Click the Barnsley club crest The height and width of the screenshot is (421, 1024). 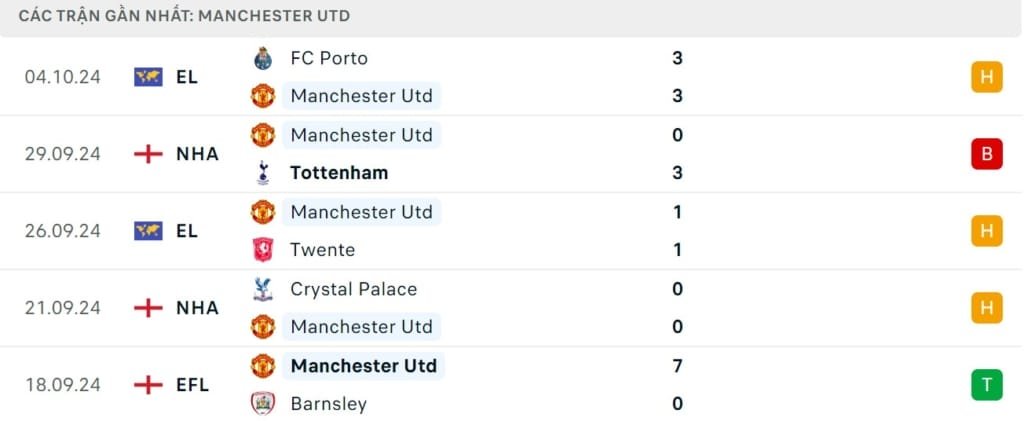pos(263,404)
